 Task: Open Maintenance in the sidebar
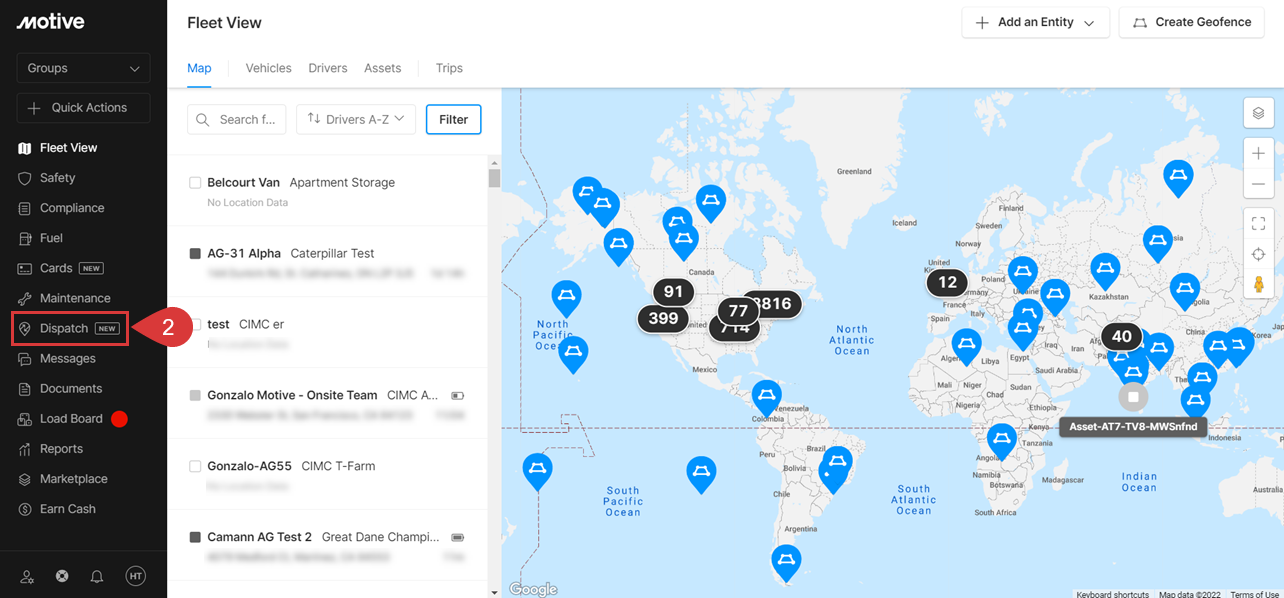[x=75, y=298]
